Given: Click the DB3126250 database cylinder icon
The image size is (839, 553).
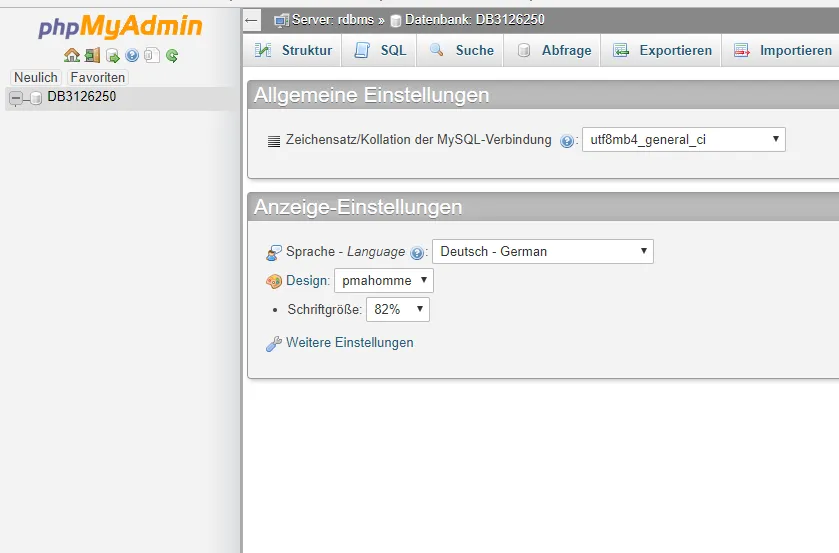Looking at the screenshot, I should [x=36, y=98].
